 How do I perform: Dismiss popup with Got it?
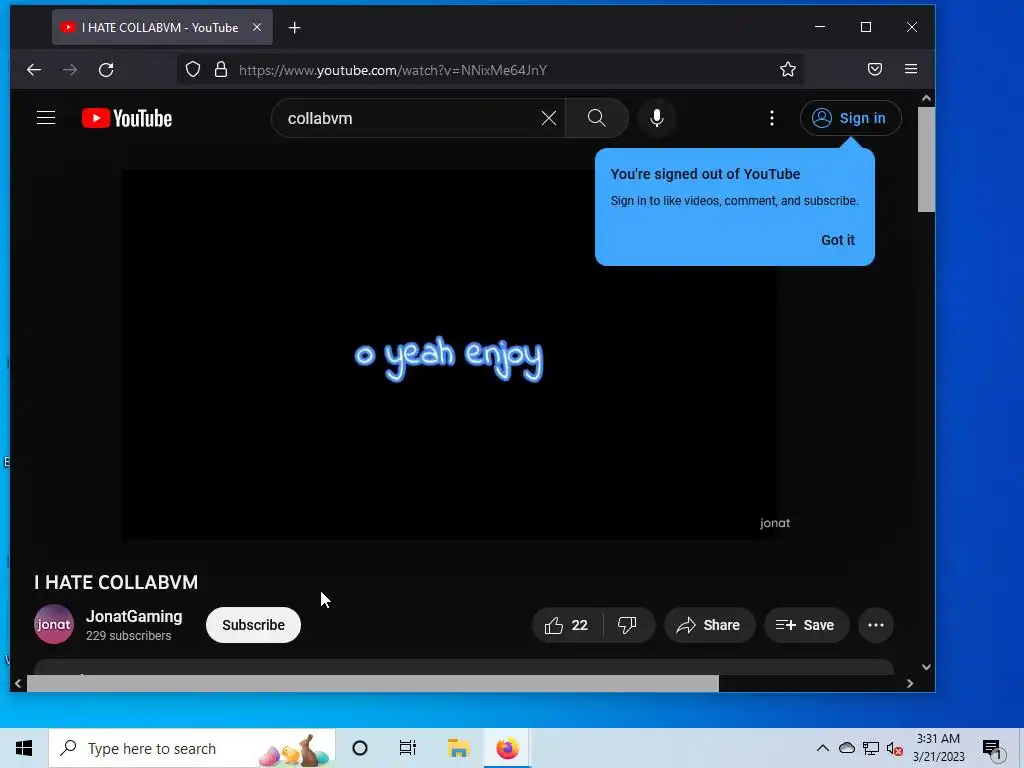point(838,240)
